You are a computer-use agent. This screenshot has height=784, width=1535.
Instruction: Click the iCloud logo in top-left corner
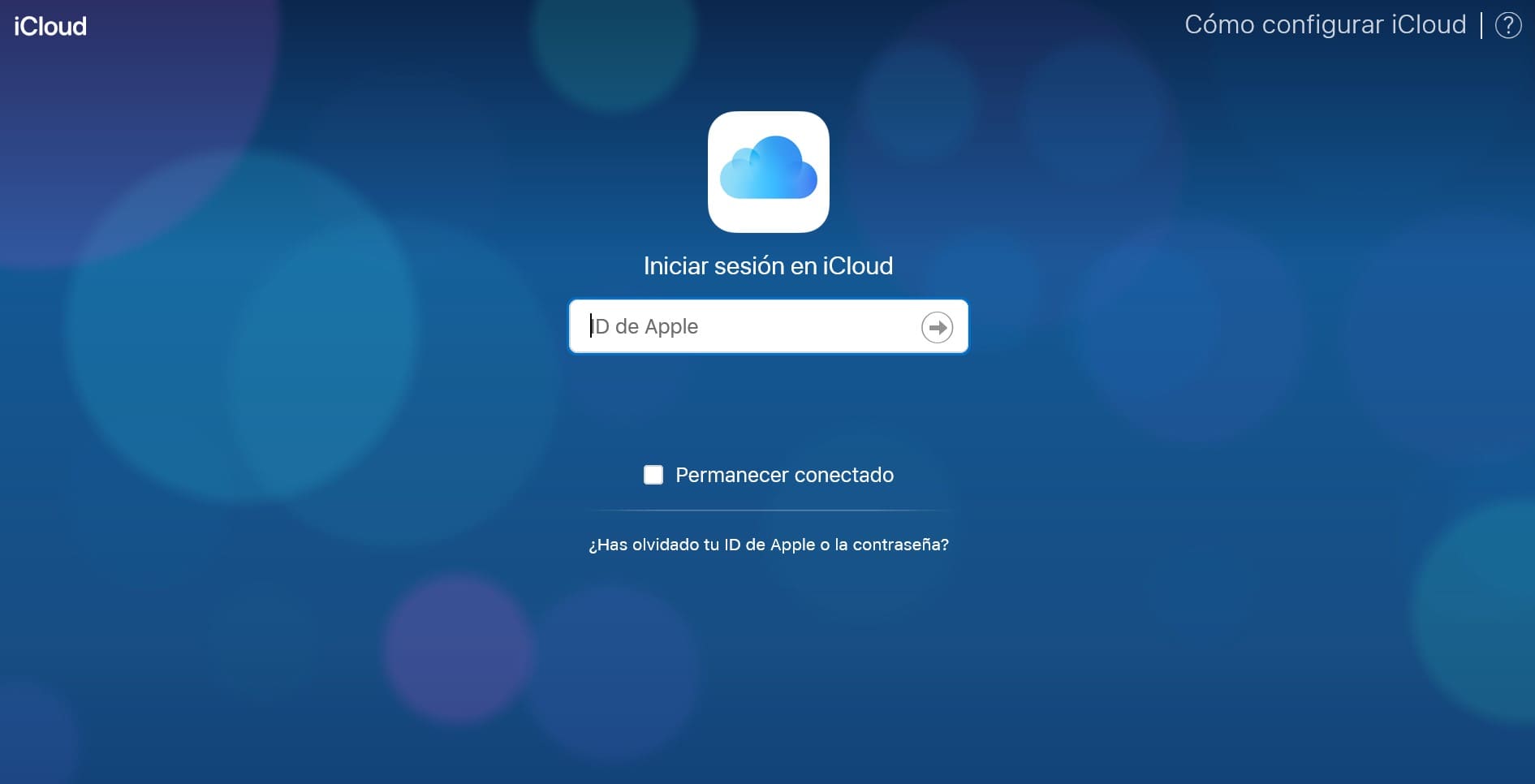(x=50, y=26)
